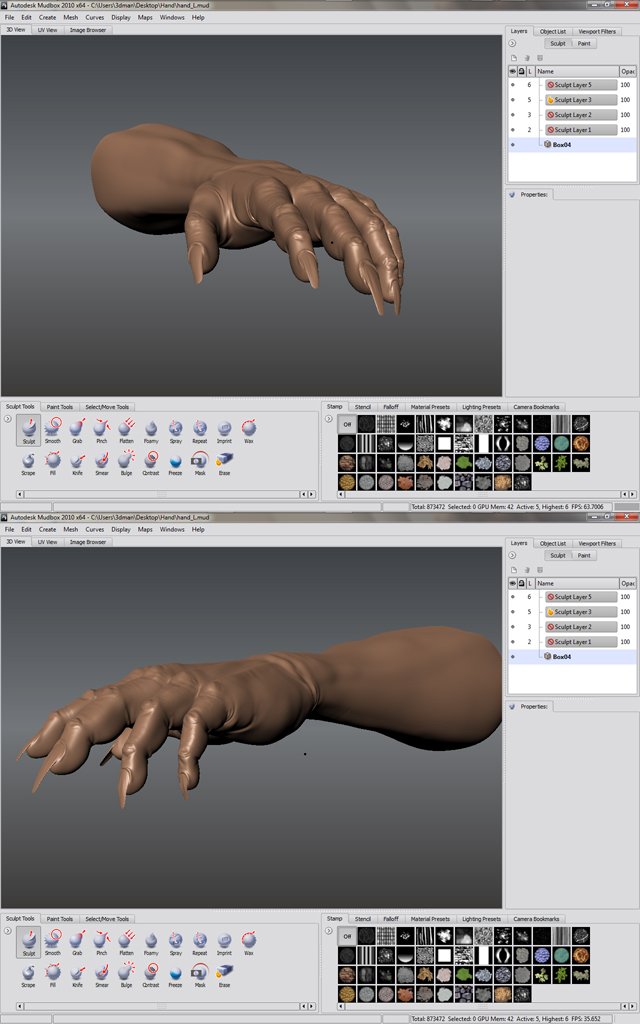Hide Sculpt Layer 5 in top window
640x1024 pixels.
pos(513,85)
